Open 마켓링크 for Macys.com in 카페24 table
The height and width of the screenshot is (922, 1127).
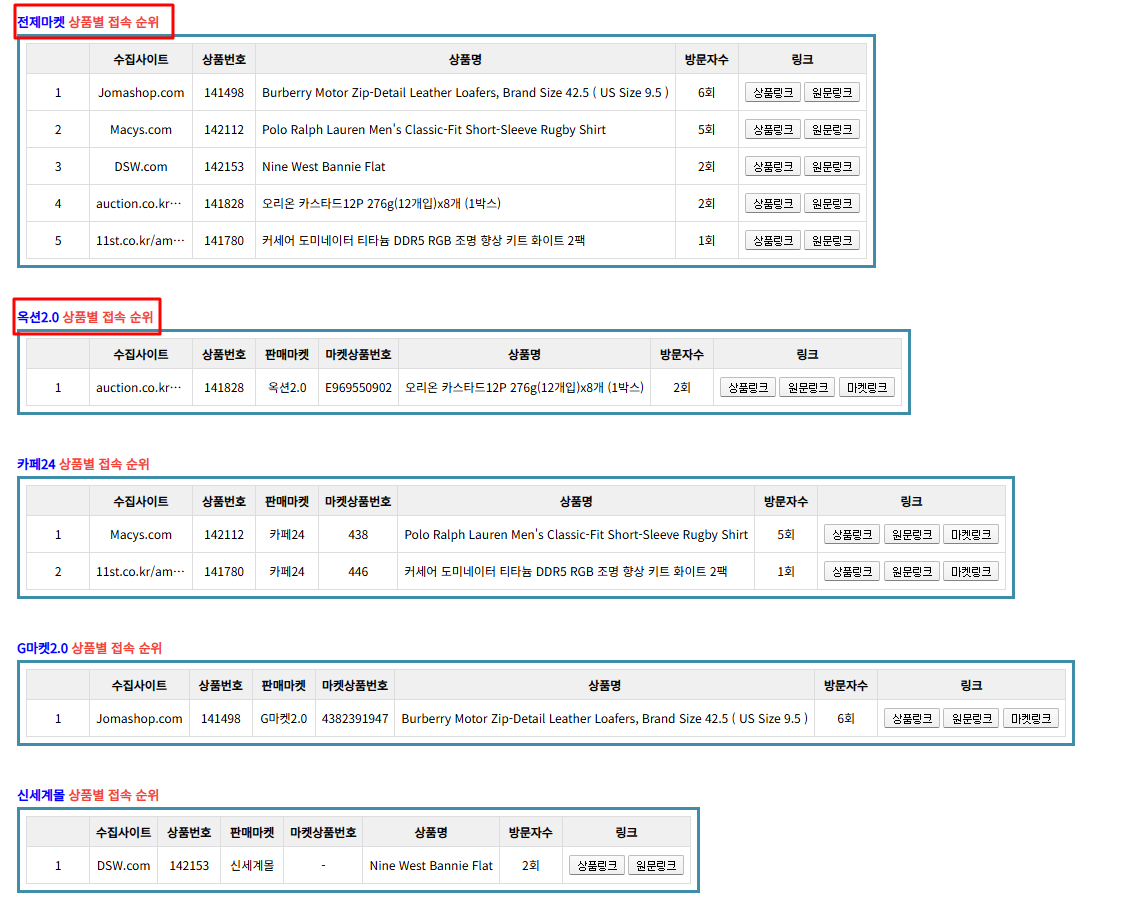point(970,535)
